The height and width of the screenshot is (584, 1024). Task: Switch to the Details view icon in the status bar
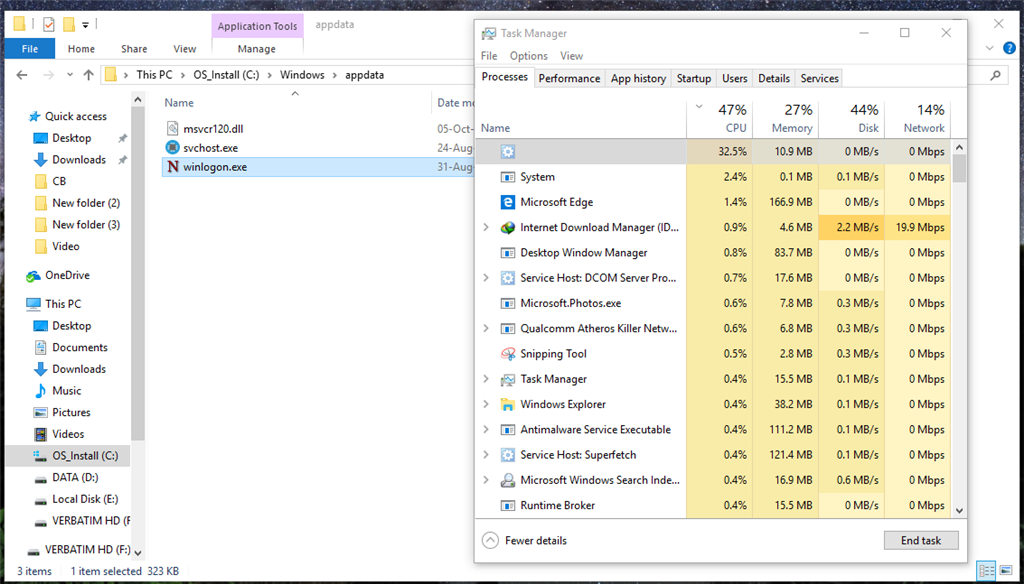pyautogui.click(x=987, y=570)
